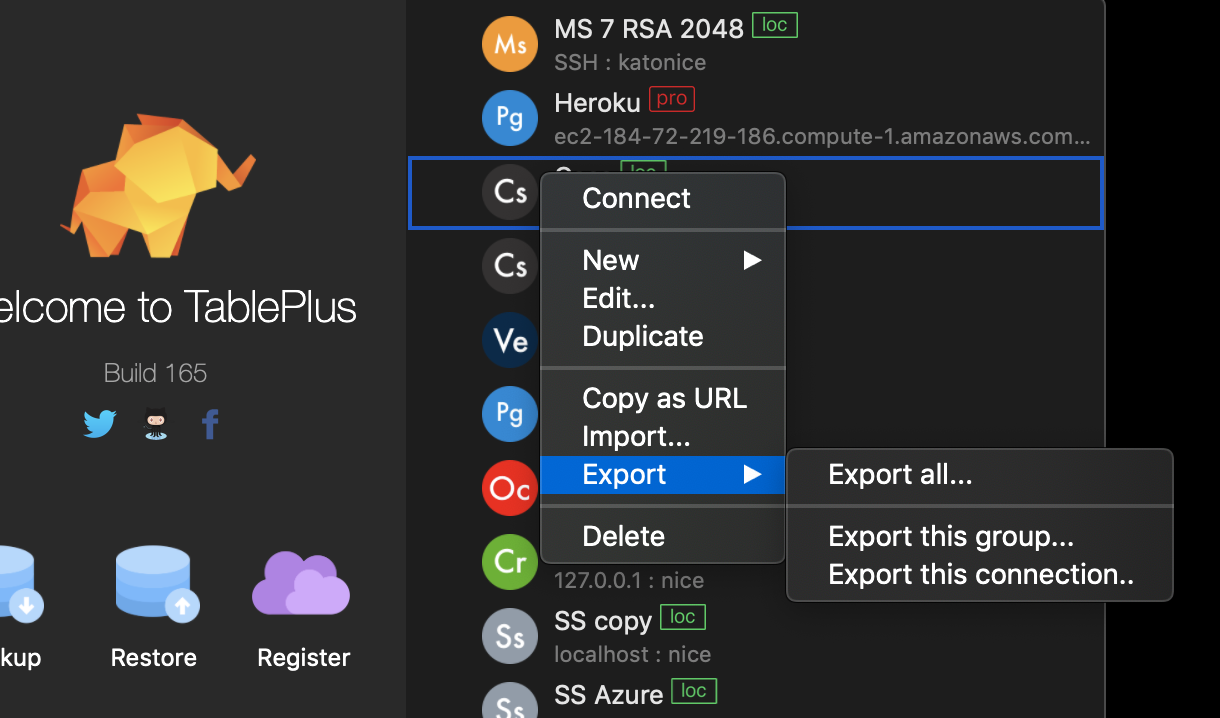Viewport: 1220px width, 718px height.
Task: Expand the New submenu arrow
Action: 753,260
